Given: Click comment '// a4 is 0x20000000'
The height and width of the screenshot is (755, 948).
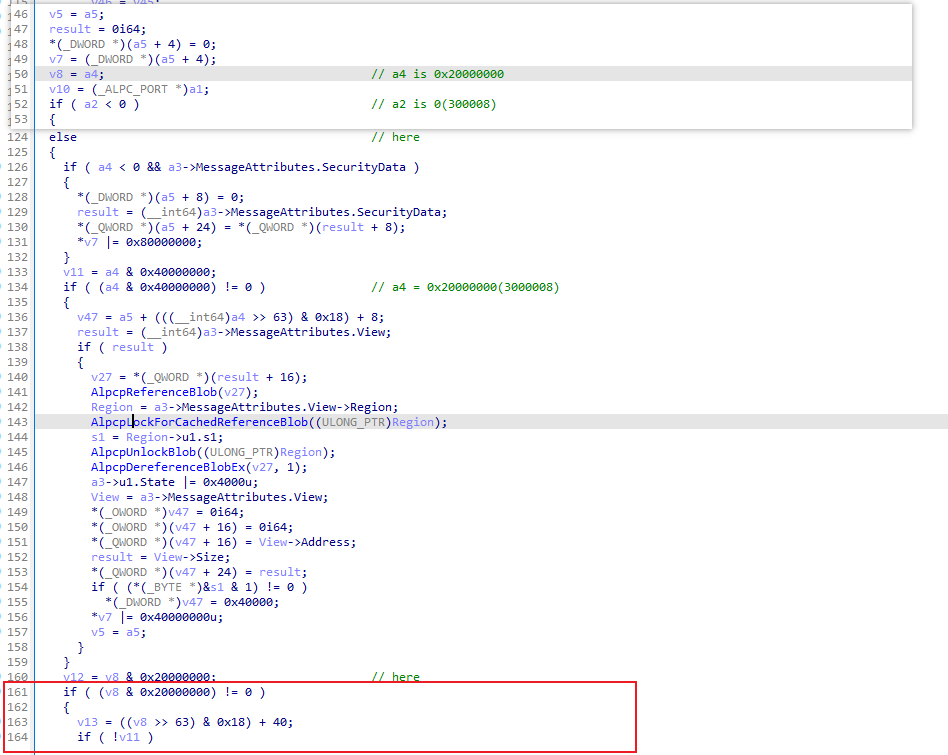Looking at the screenshot, I should (x=438, y=74).
